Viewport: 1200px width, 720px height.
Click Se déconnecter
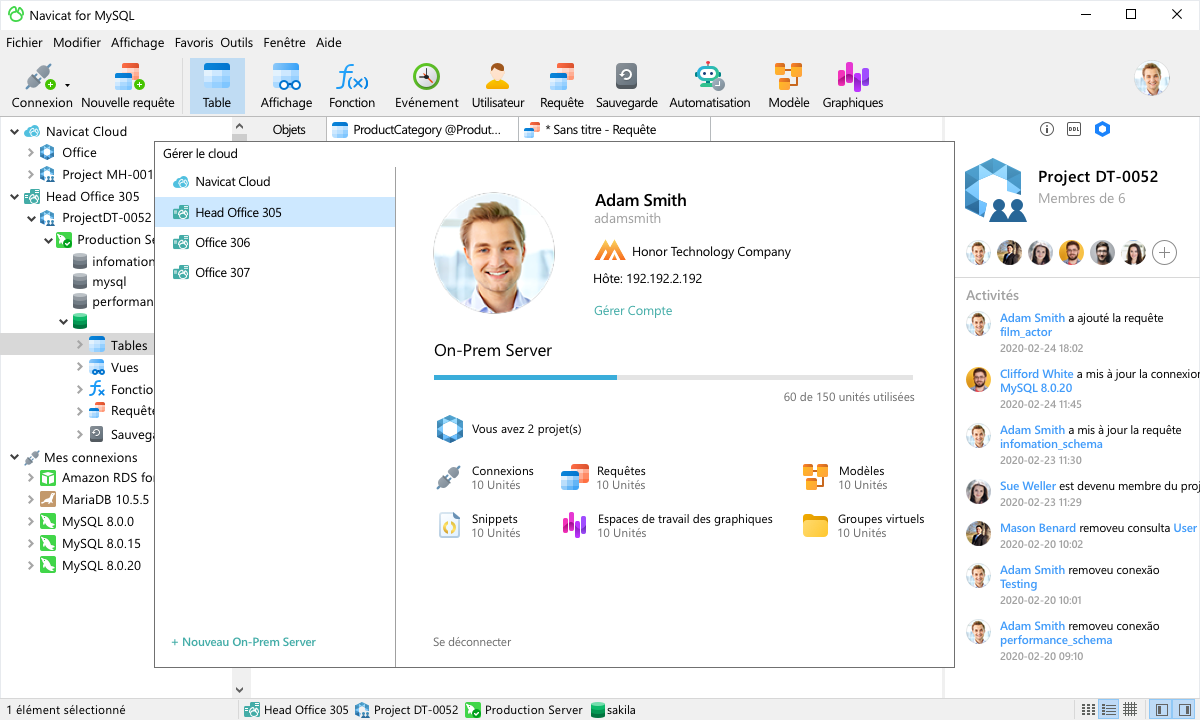click(472, 642)
